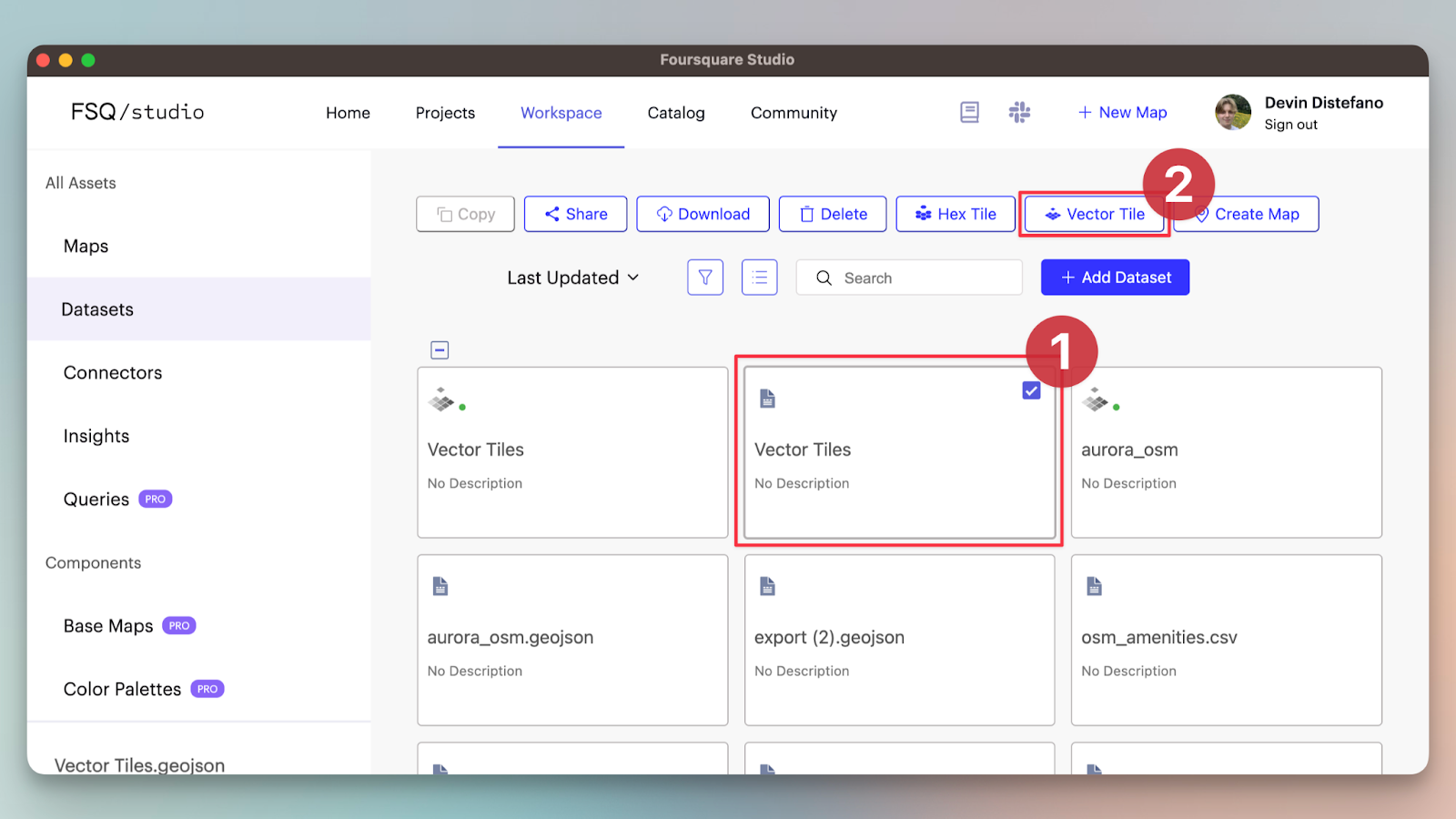
Task: Open the Projects tab
Action: tap(445, 113)
